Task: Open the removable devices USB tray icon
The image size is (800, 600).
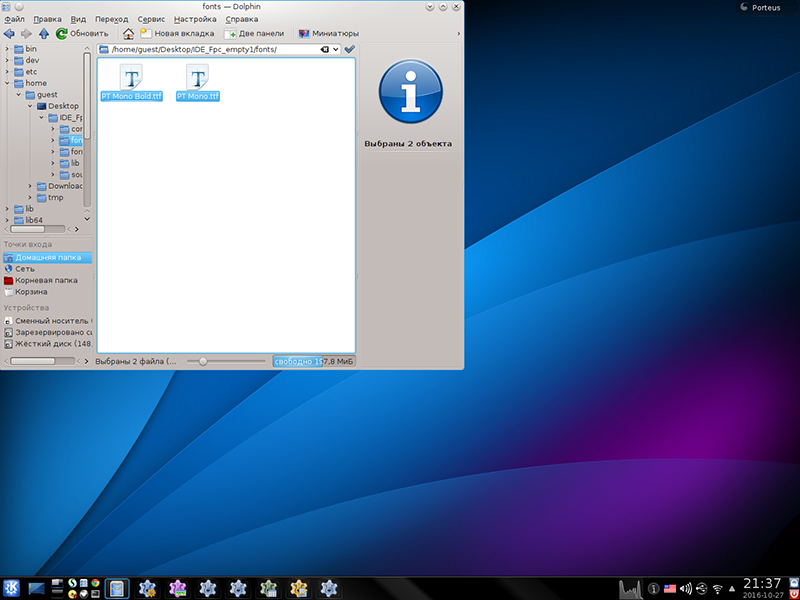Action: point(702,589)
